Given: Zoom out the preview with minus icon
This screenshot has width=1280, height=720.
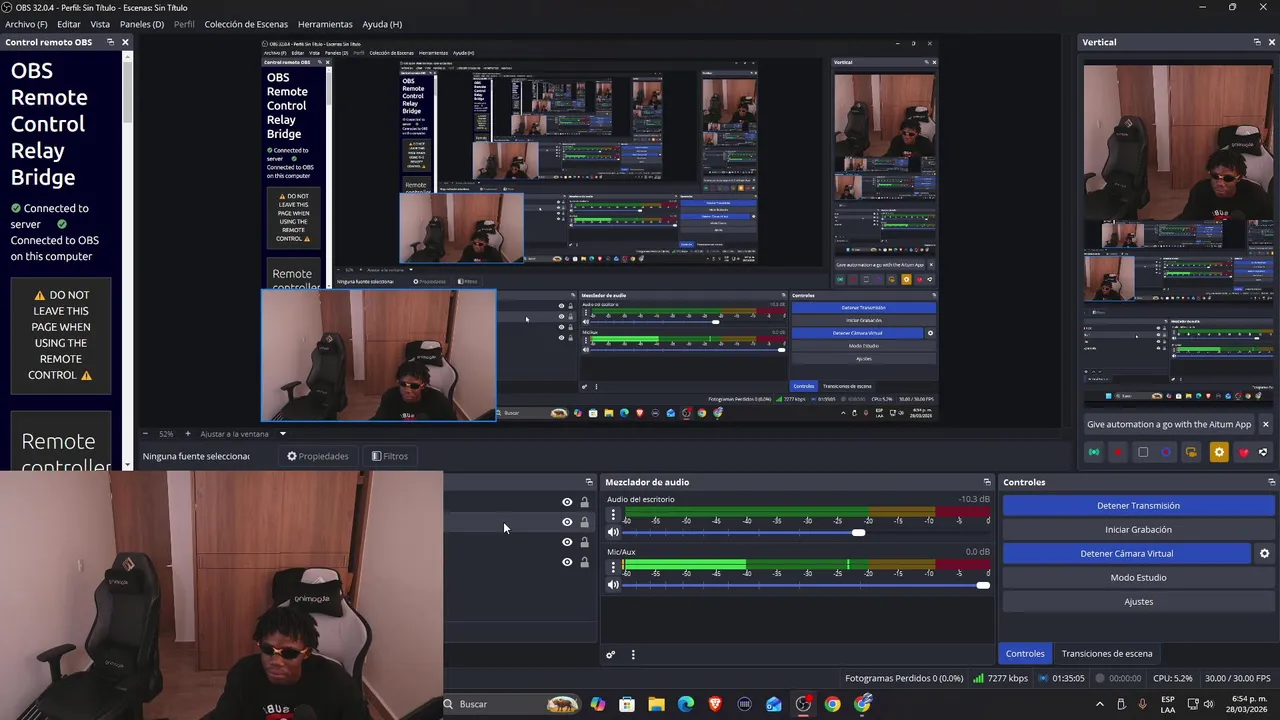Looking at the screenshot, I should [145, 434].
